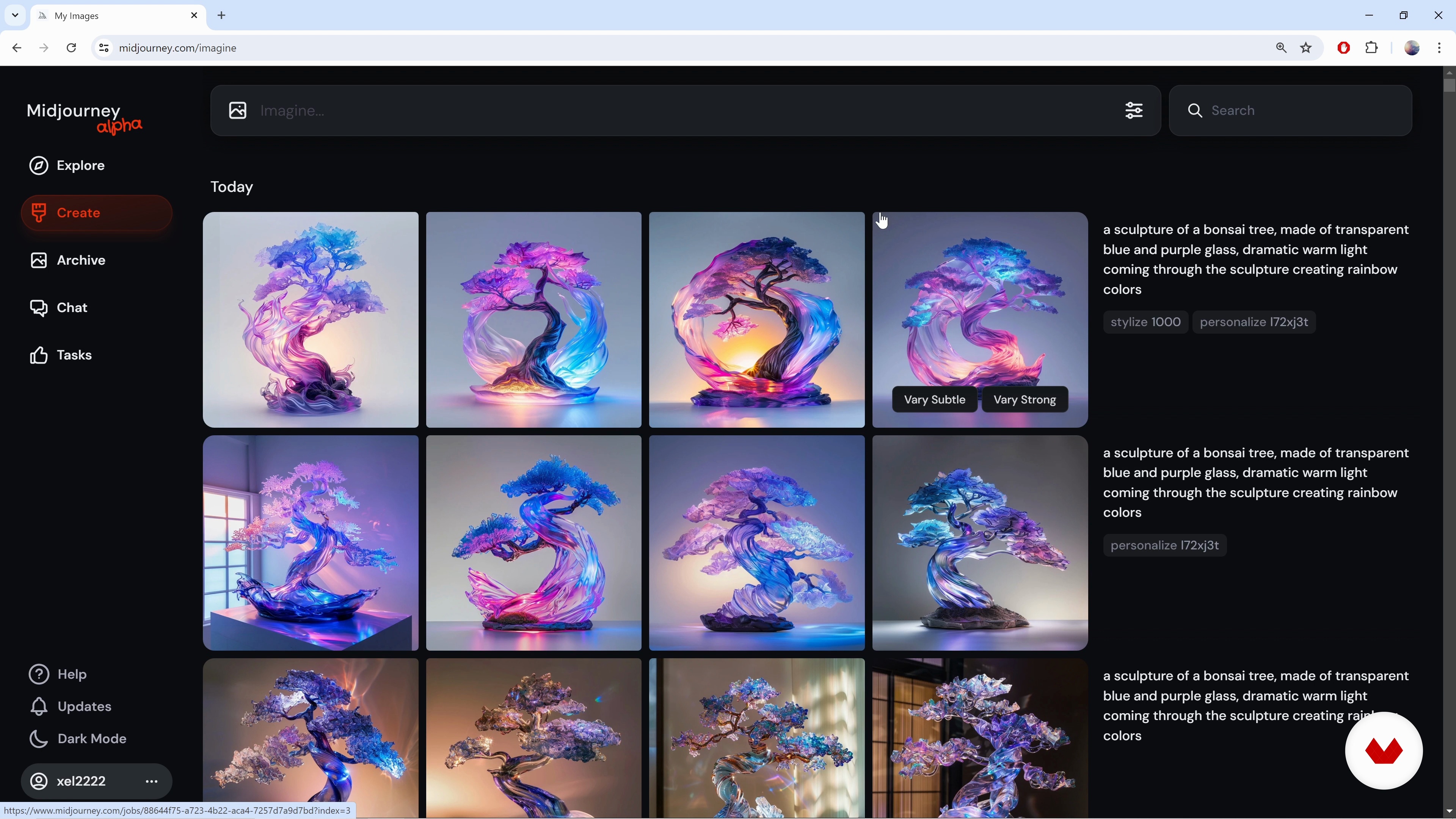
Task: Click Vary Strong on hovered image
Action: click(x=1025, y=400)
